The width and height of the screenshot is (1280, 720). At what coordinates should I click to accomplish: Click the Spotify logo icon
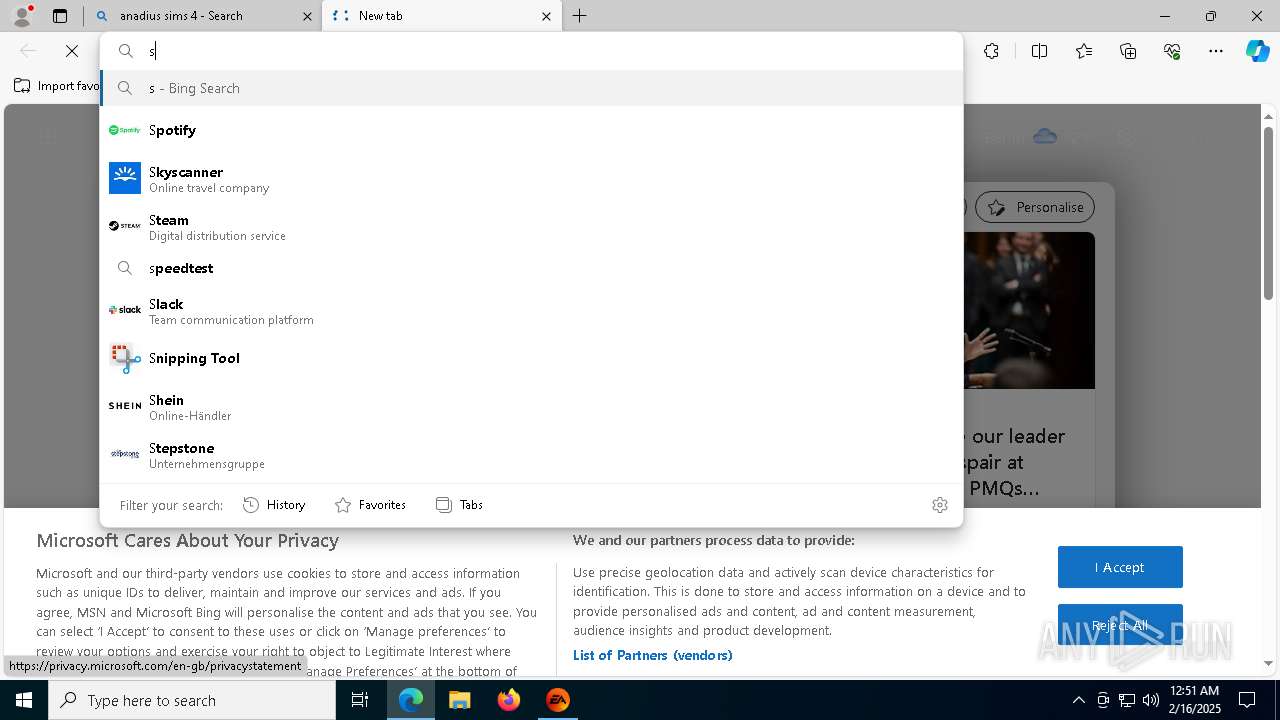pos(125,130)
